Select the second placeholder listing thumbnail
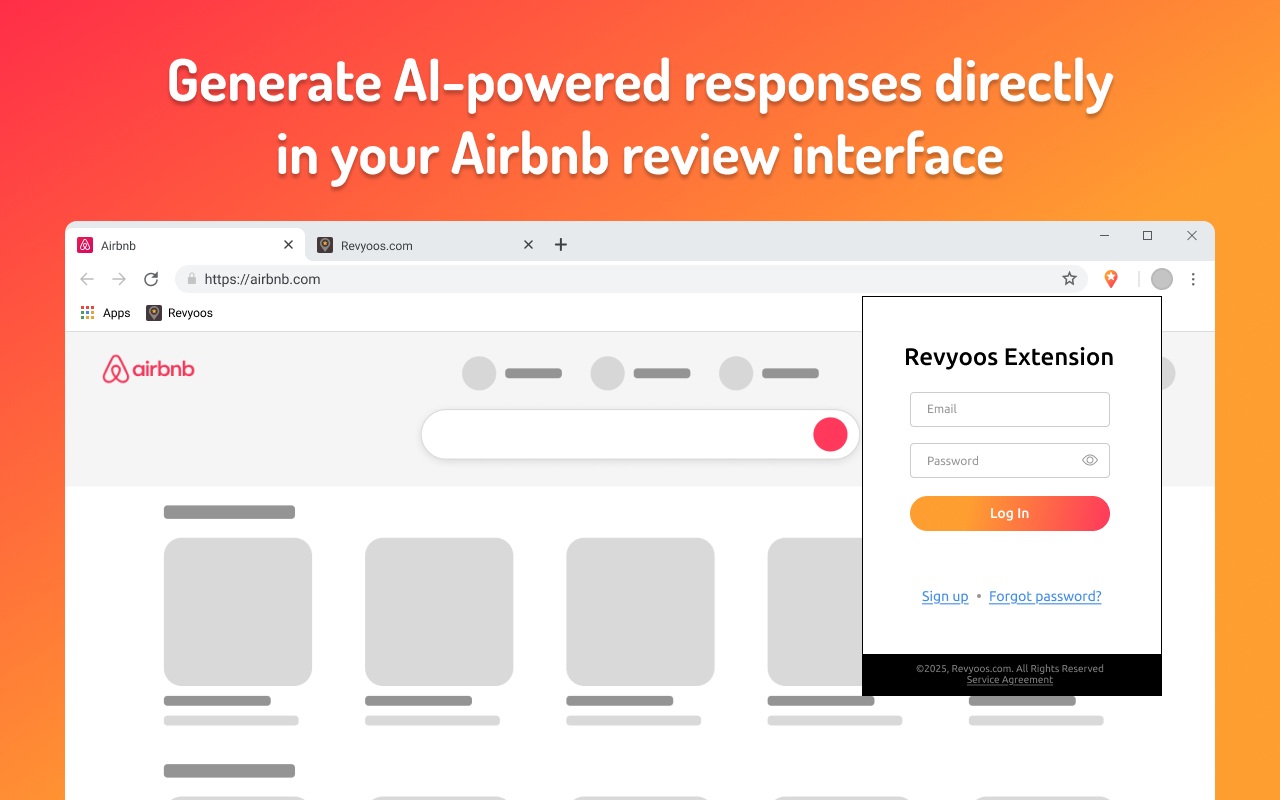The width and height of the screenshot is (1280, 800). [x=439, y=612]
